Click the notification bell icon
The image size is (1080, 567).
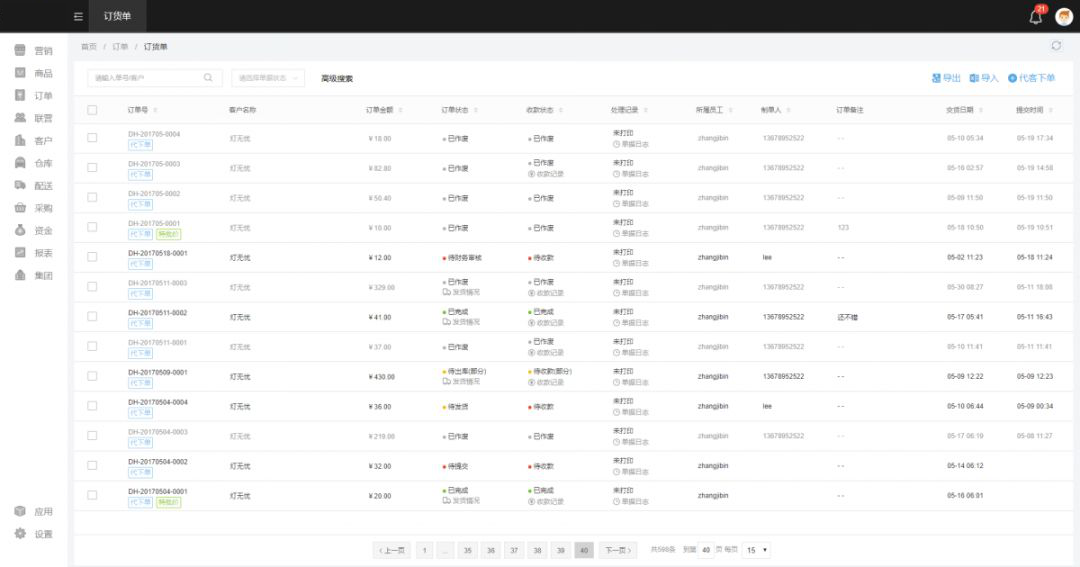click(x=1035, y=17)
